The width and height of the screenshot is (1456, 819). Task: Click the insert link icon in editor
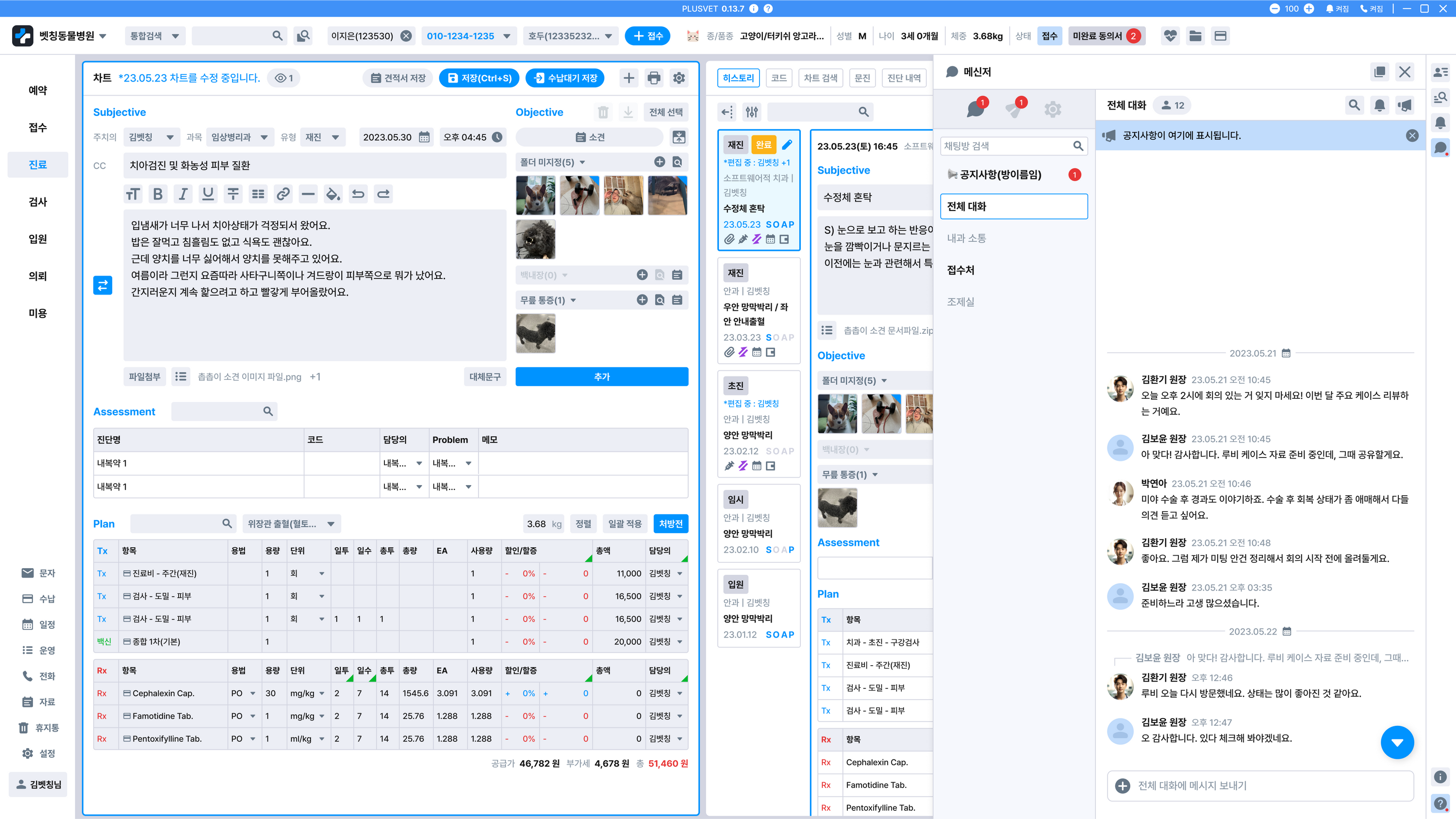tap(283, 195)
